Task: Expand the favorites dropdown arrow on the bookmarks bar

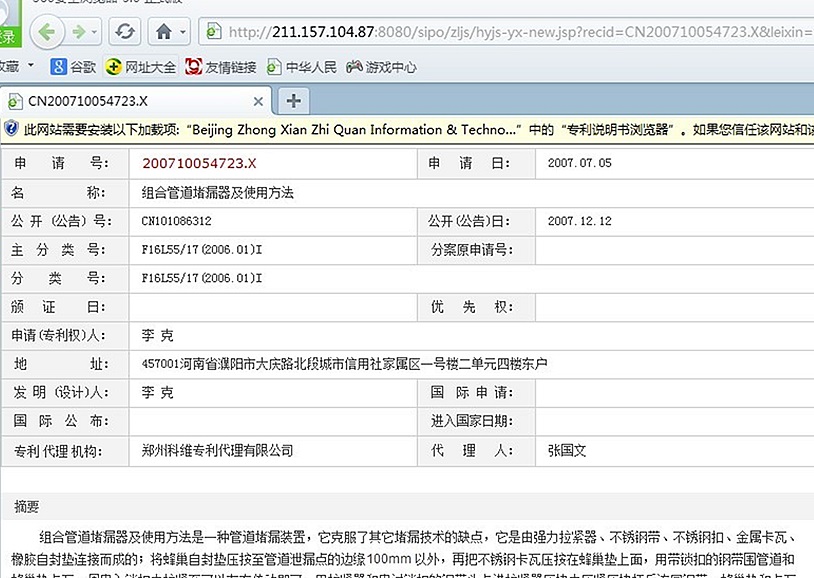Action: tap(30, 67)
